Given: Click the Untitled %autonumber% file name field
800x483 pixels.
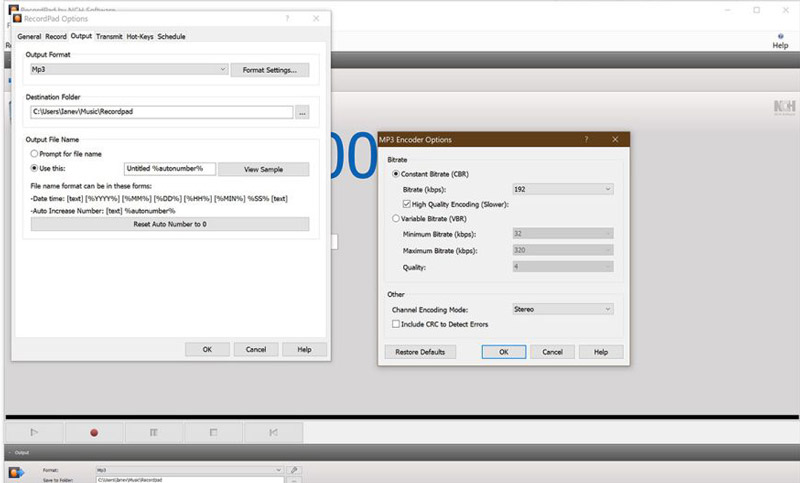Looking at the screenshot, I should pos(170,168).
